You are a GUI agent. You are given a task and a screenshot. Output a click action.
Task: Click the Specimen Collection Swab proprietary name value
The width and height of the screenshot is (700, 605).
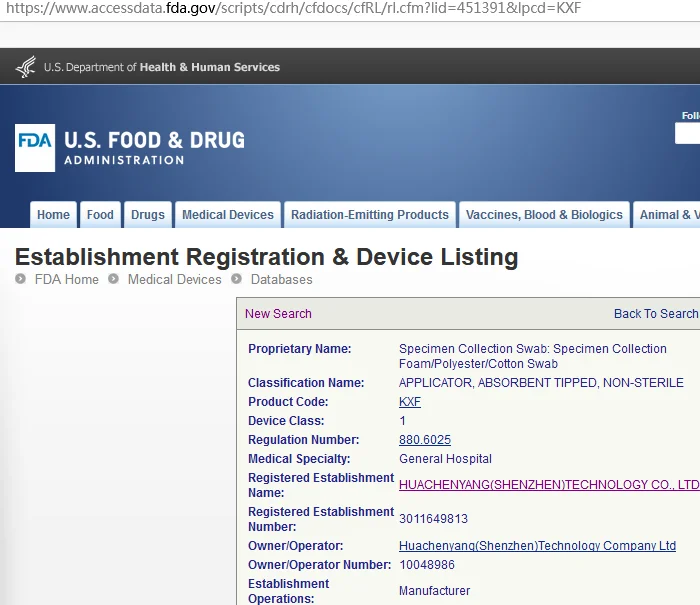tap(533, 356)
